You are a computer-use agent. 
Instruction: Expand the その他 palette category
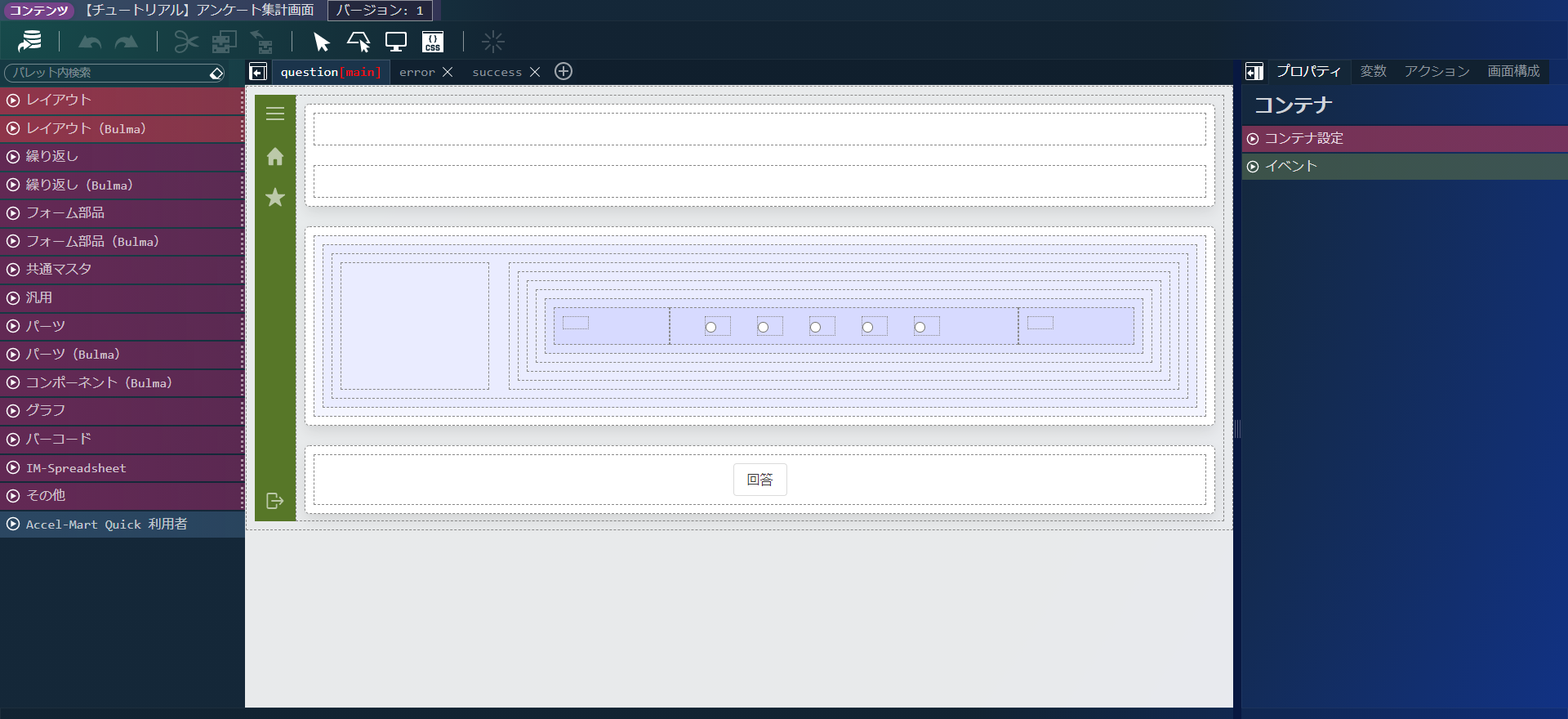point(122,496)
